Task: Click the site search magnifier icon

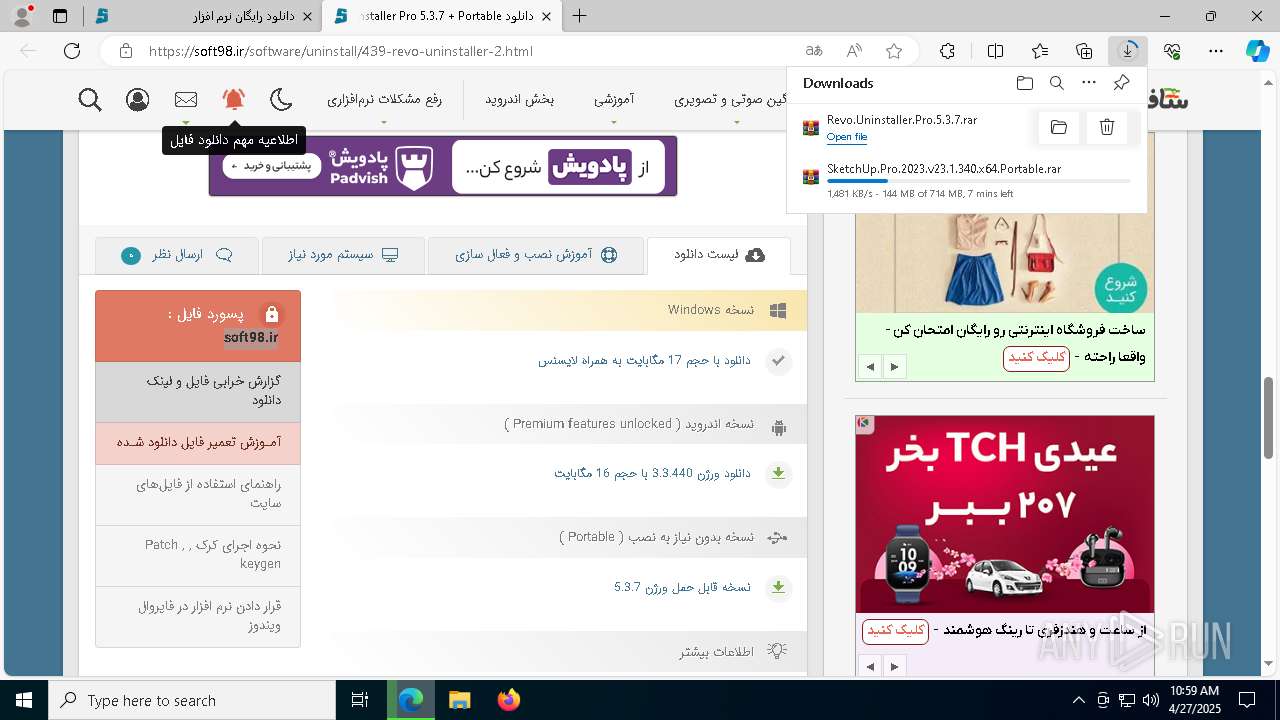Action: pos(90,99)
